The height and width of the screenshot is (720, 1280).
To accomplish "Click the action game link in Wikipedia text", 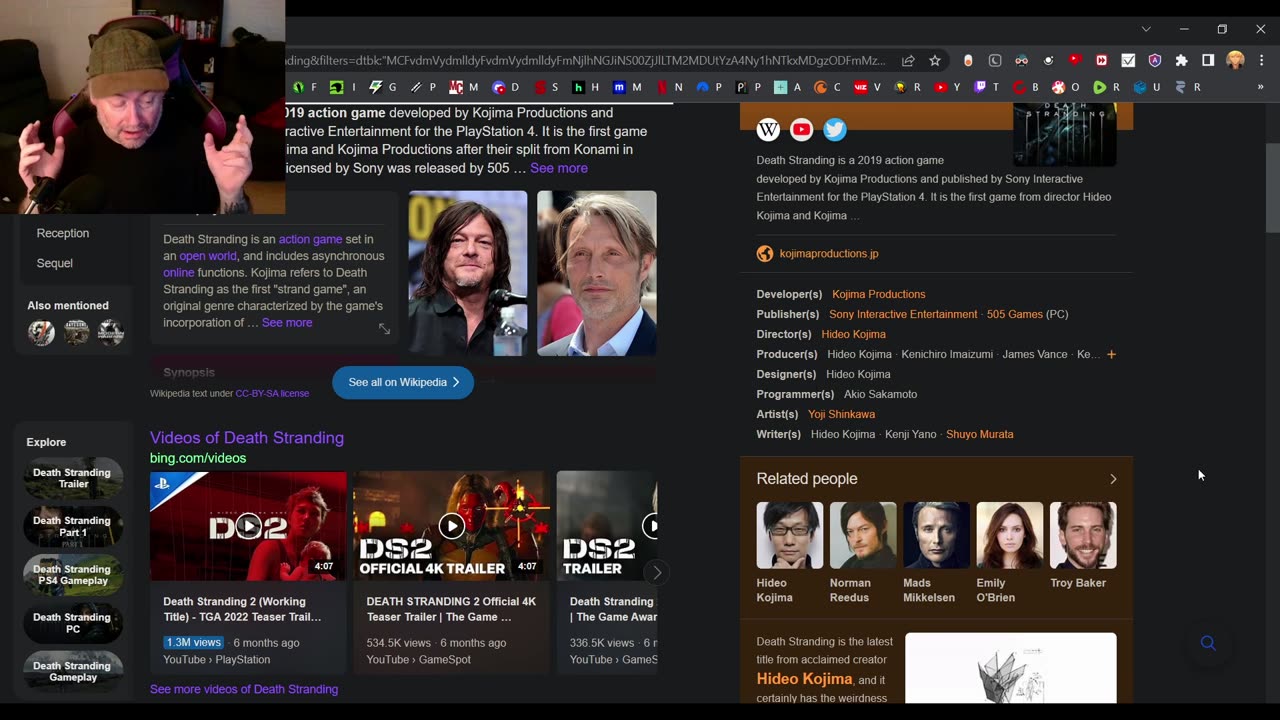I will 310,239.
